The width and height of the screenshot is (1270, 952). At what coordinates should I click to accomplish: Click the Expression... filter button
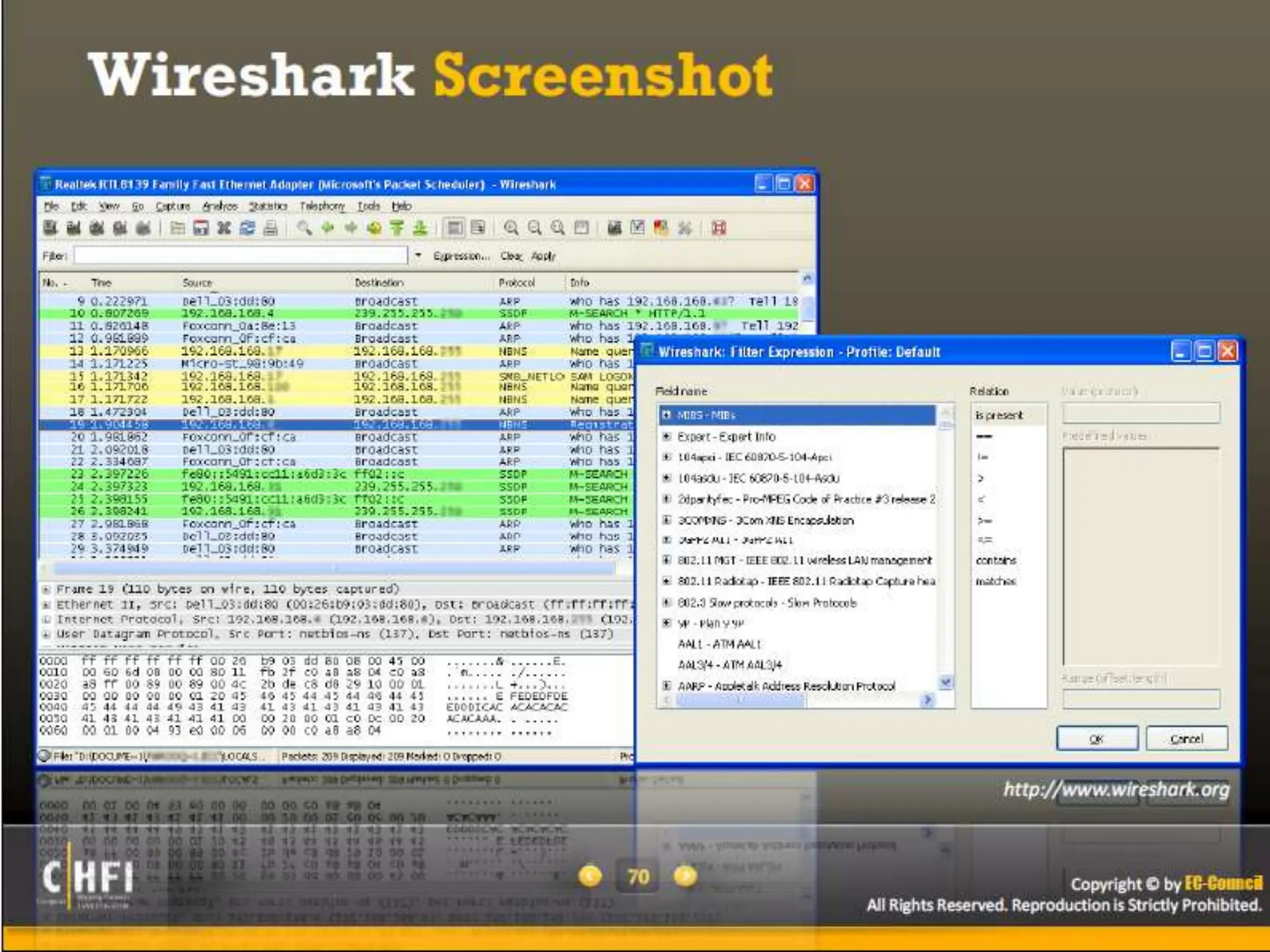tap(461, 256)
